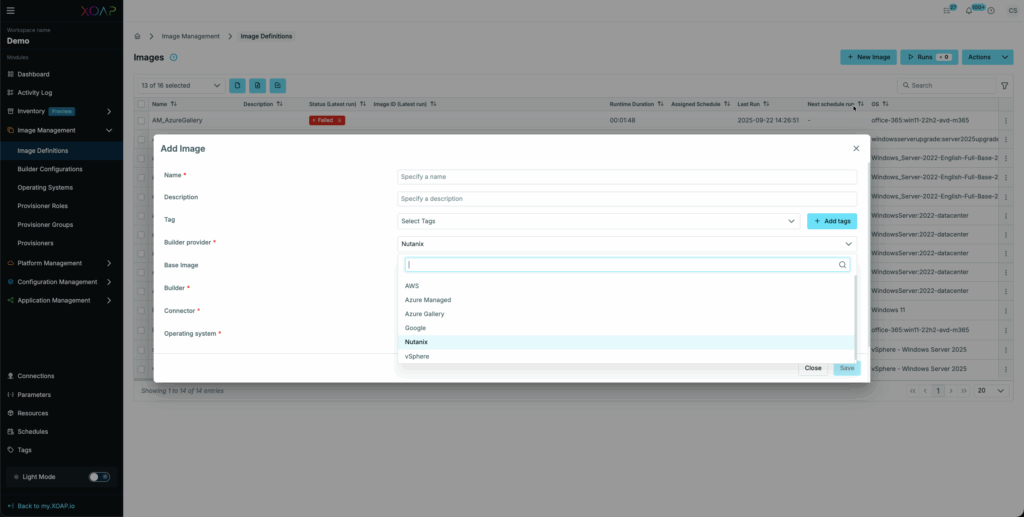The image size is (1024, 517).
Task: Open Schedules in the sidebar
Action: tap(32, 431)
